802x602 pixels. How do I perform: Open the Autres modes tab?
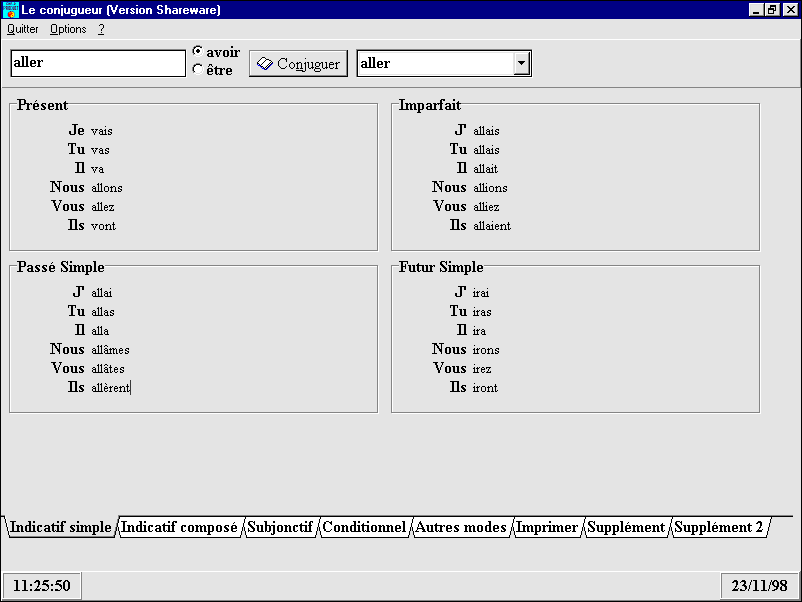461,527
